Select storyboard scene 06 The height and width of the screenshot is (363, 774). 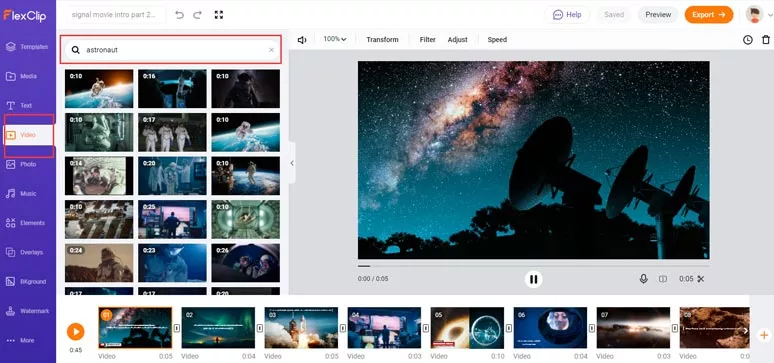(x=550, y=328)
